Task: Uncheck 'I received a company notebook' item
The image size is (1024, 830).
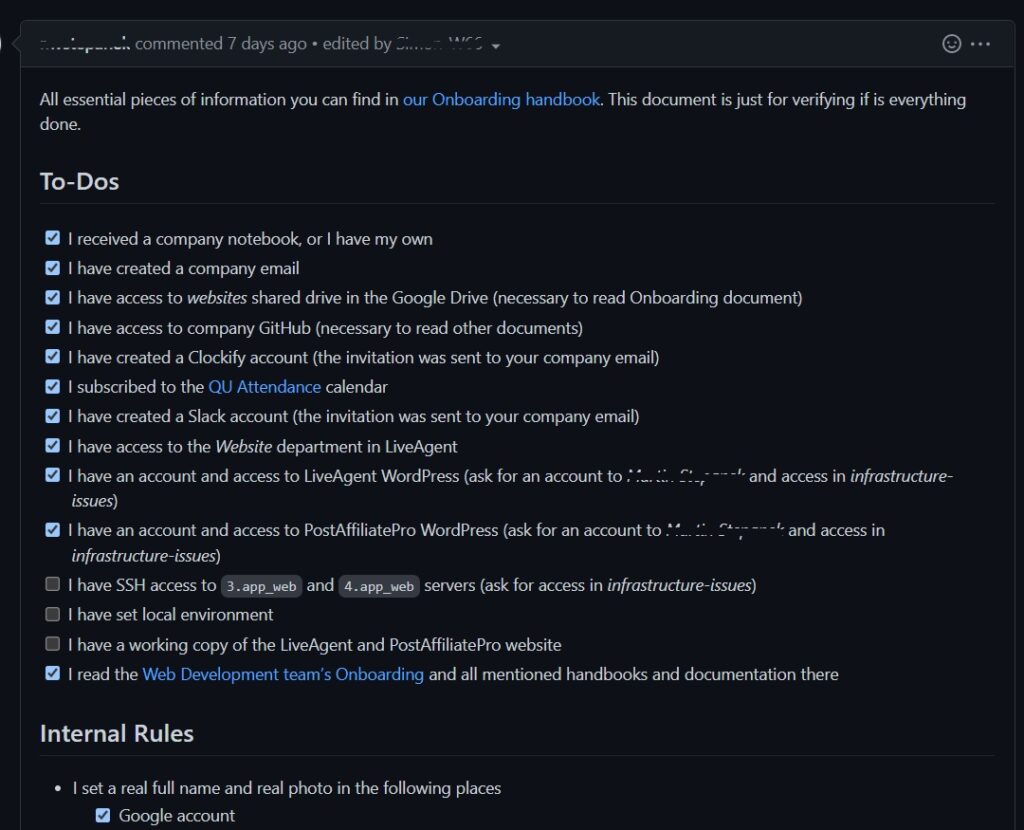Action: 52,238
